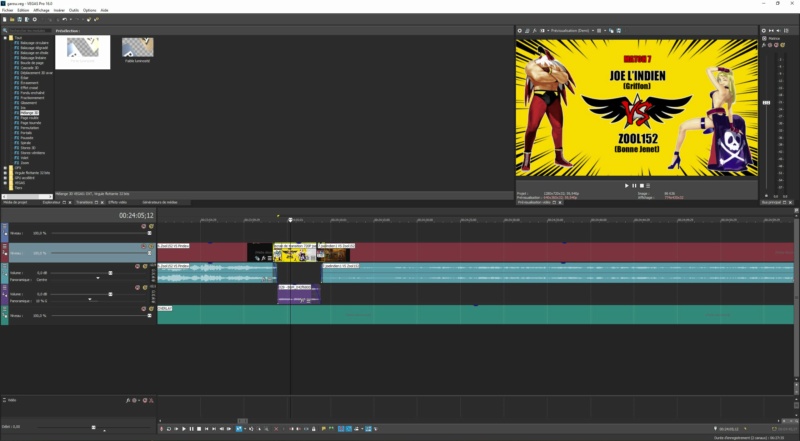The height and width of the screenshot is (441, 800).
Task: Click the first audio track Volume slider handle
Action: click(110, 273)
